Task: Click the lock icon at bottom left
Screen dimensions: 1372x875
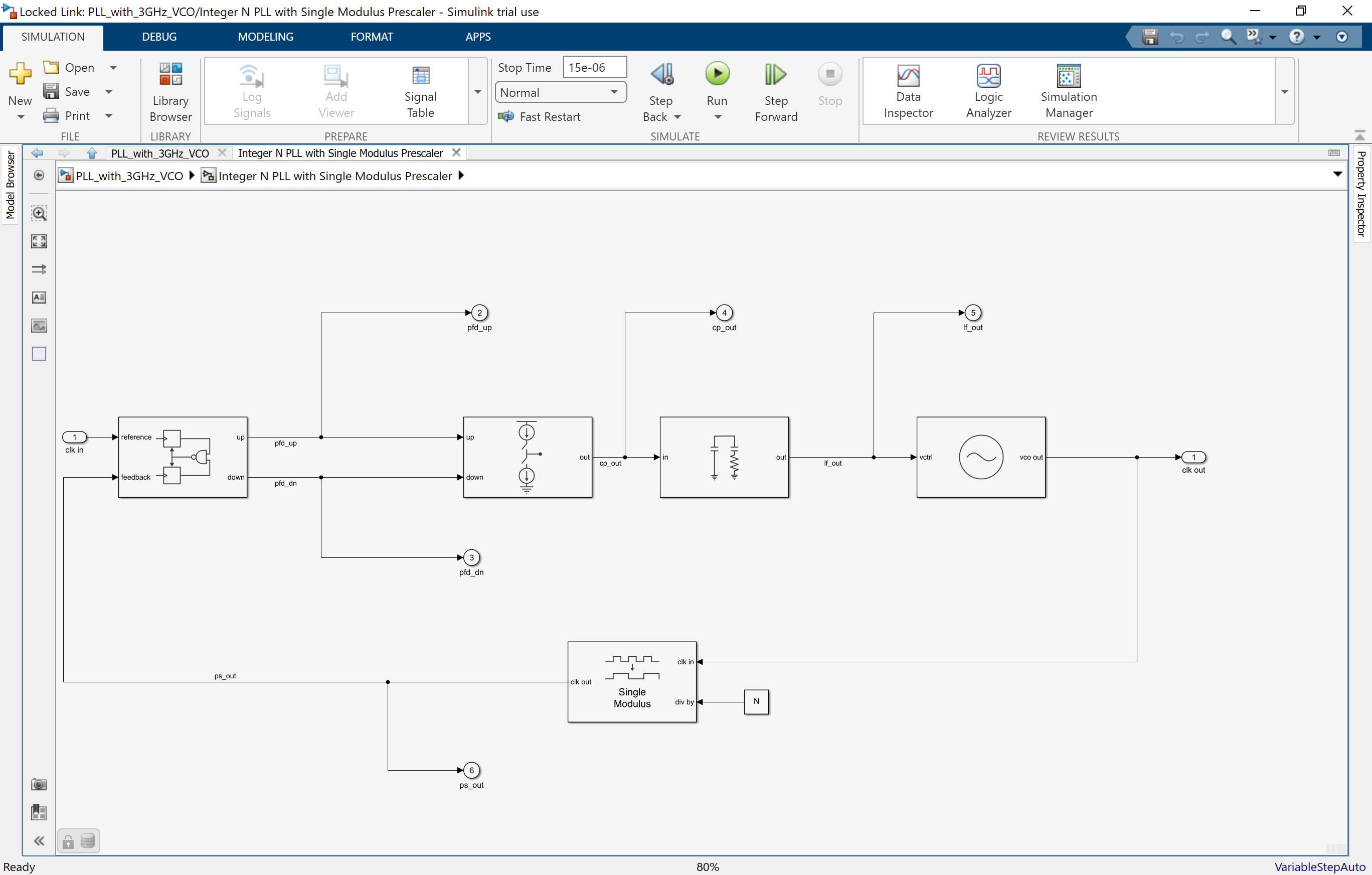Action: pyautogui.click(x=67, y=841)
